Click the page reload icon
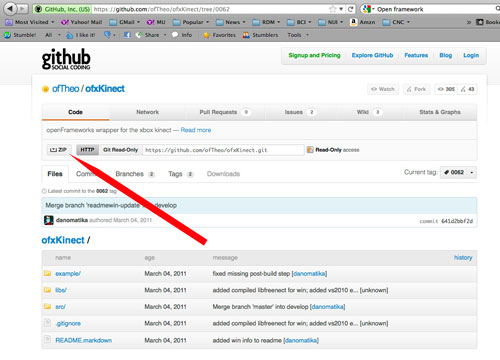Image resolution: width=500 pixels, height=360 pixels. [x=350, y=9]
